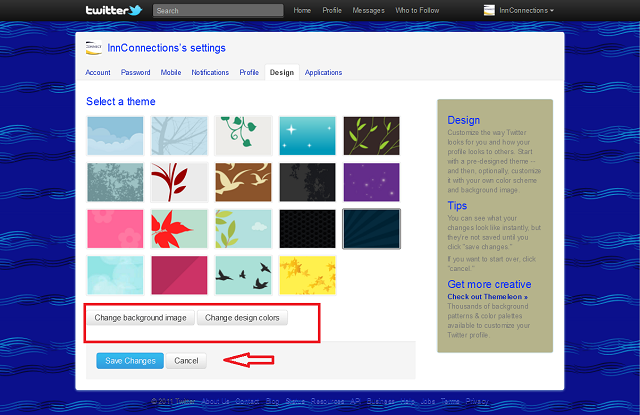Screen dimensions: 640x415
Task: Switch to the Password tab
Action: (x=136, y=72)
